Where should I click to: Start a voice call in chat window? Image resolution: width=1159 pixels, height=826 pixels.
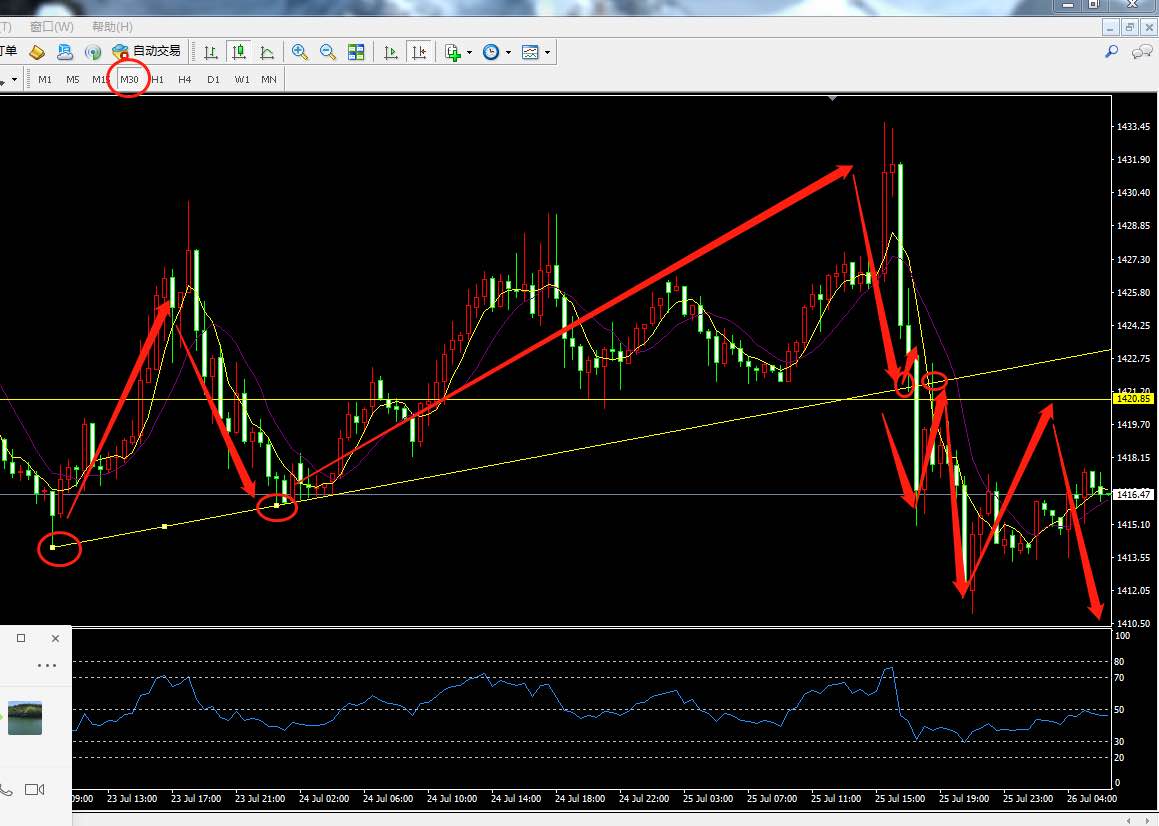click(x=5, y=790)
